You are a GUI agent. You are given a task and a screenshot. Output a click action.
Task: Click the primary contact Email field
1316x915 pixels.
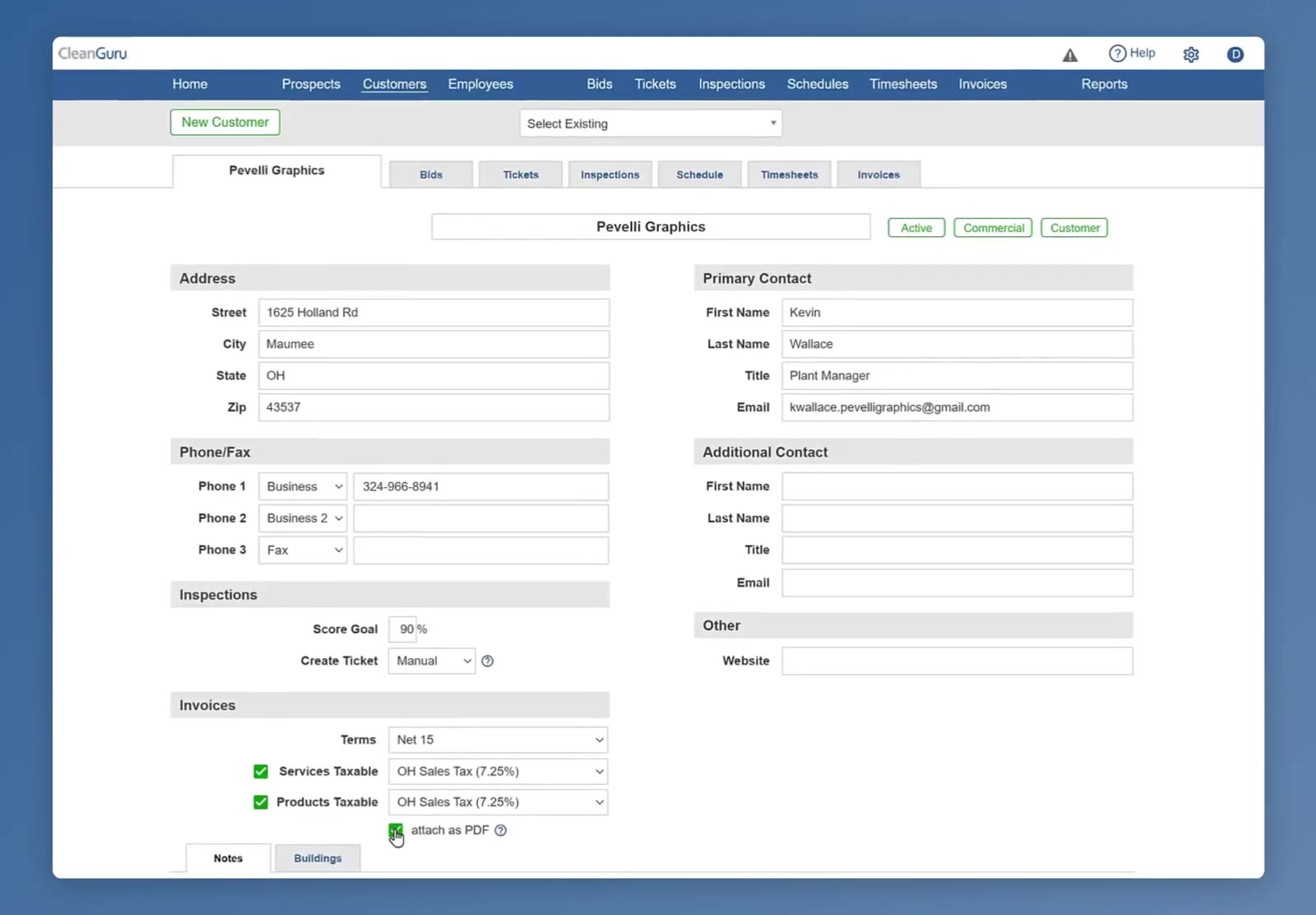point(957,407)
